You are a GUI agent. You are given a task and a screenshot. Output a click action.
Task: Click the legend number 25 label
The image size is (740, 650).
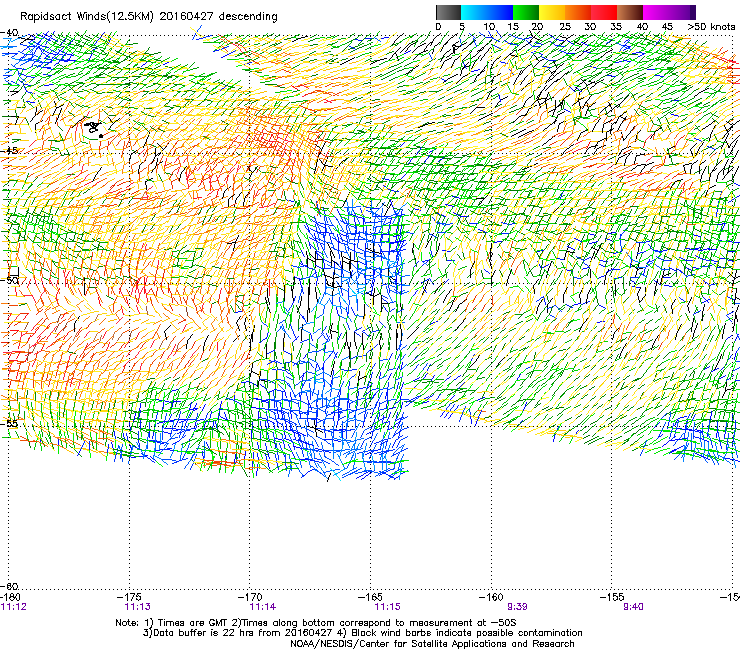pyautogui.click(x=565, y=27)
